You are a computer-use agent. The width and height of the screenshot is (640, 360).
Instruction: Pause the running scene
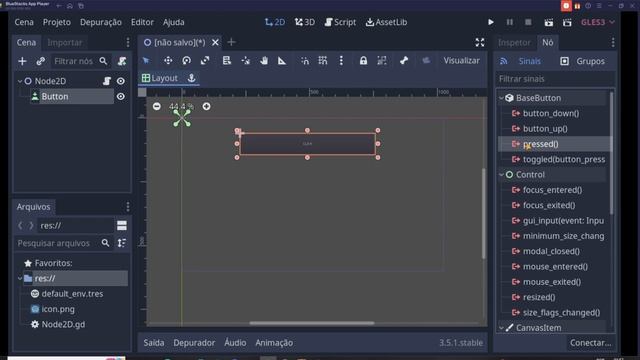pyautogui.click(x=510, y=22)
